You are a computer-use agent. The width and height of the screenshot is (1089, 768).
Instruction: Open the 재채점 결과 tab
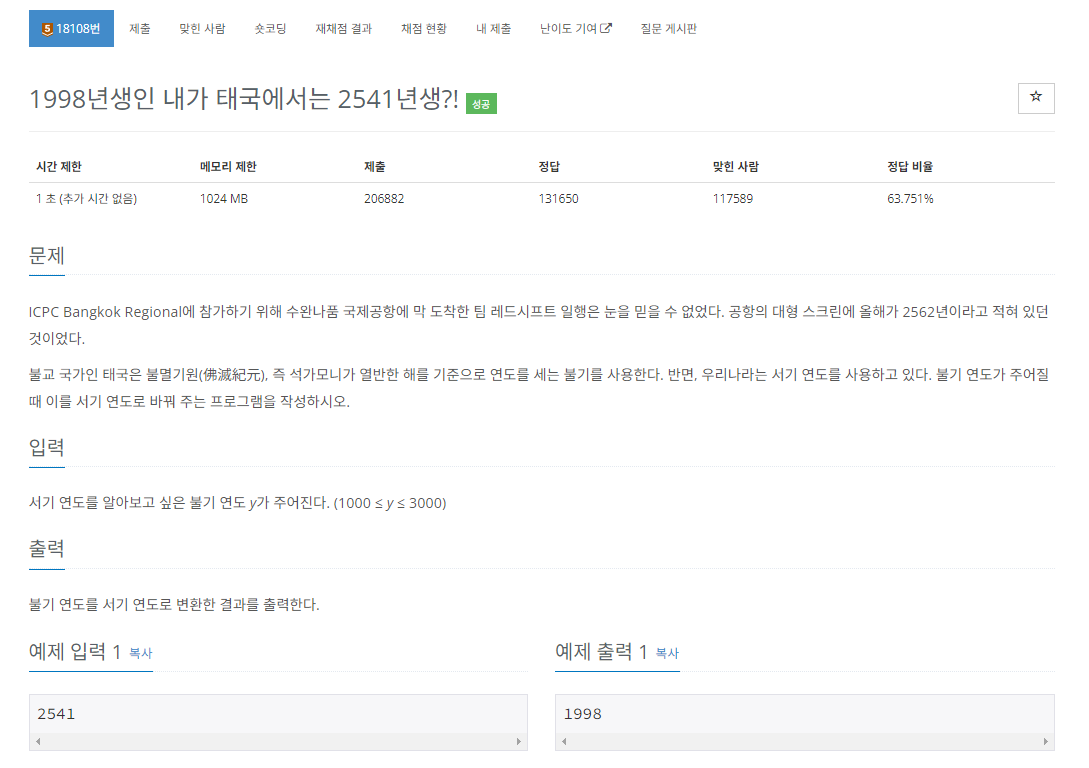[x=344, y=28]
